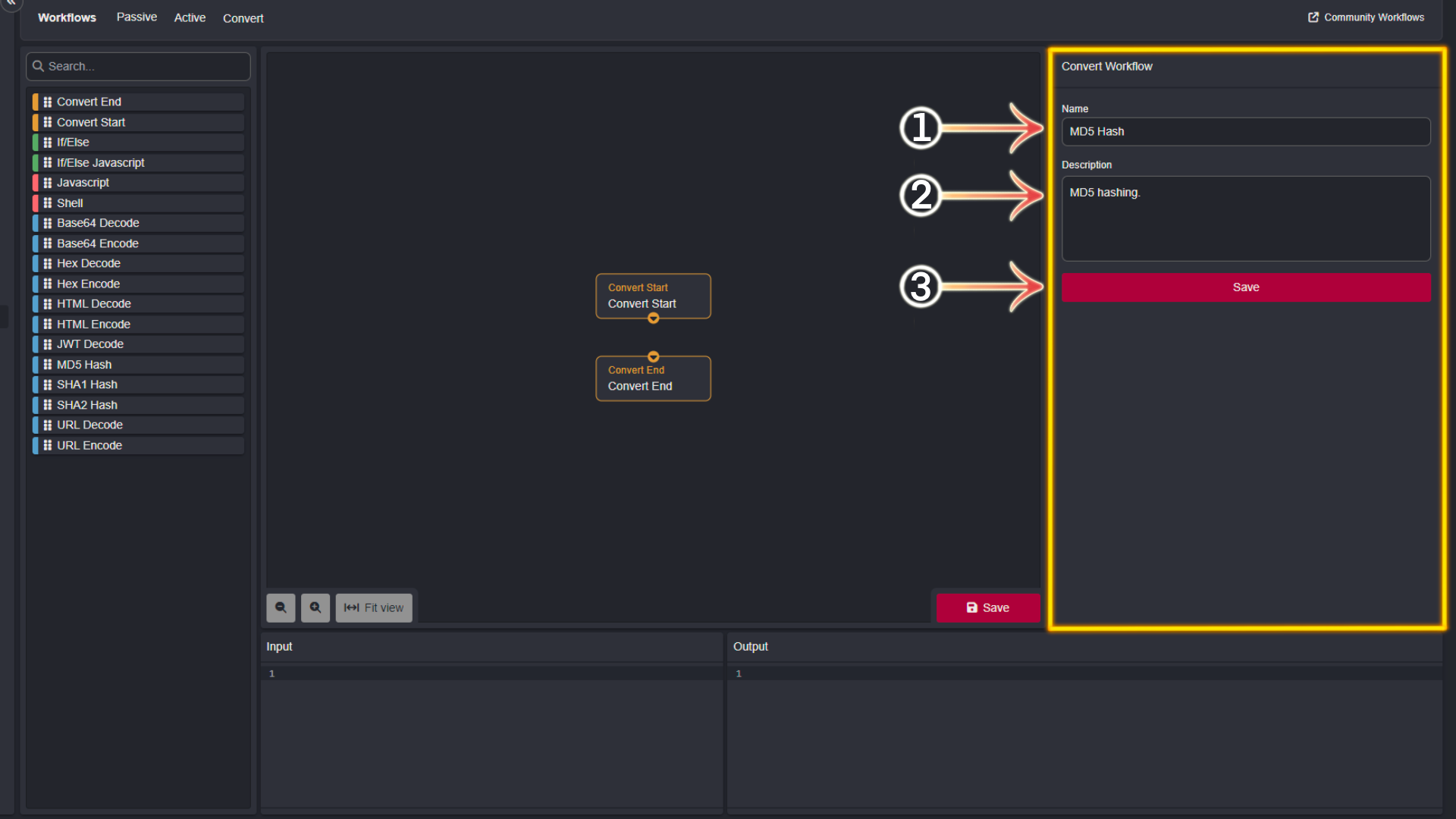Grab the drag handle of HTML Decode

[48, 303]
